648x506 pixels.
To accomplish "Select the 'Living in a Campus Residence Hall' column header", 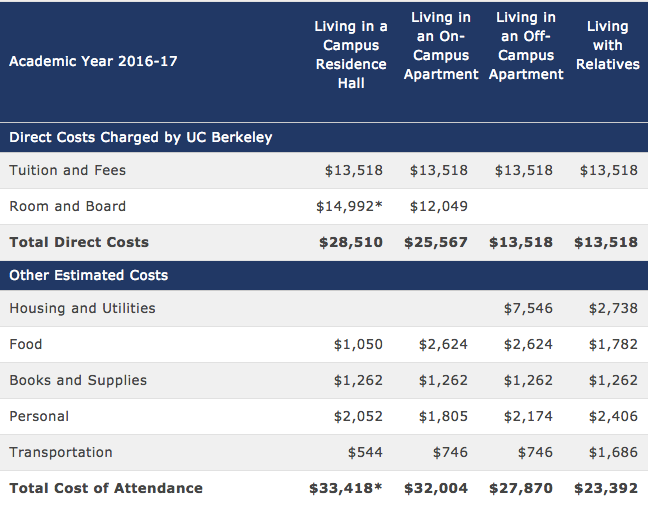I will click(x=351, y=55).
